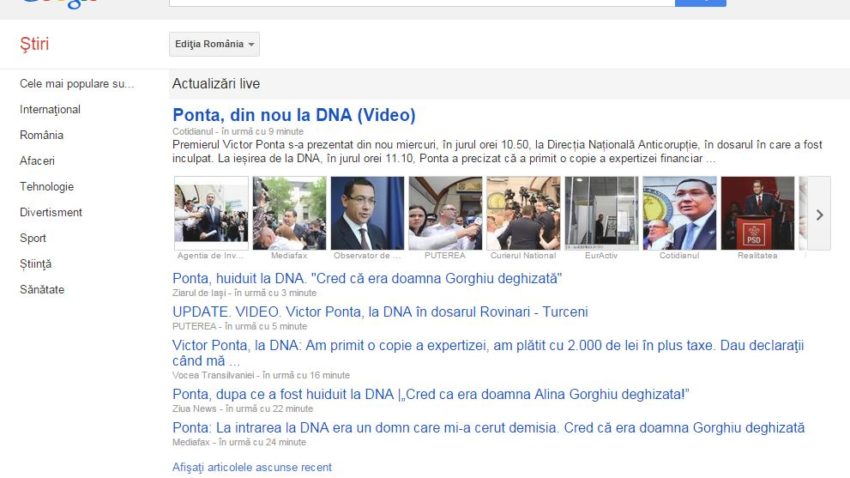The height and width of the screenshot is (478, 850).
Task: Click Afișați articolele ascunse recent link
Action: click(x=252, y=467)
